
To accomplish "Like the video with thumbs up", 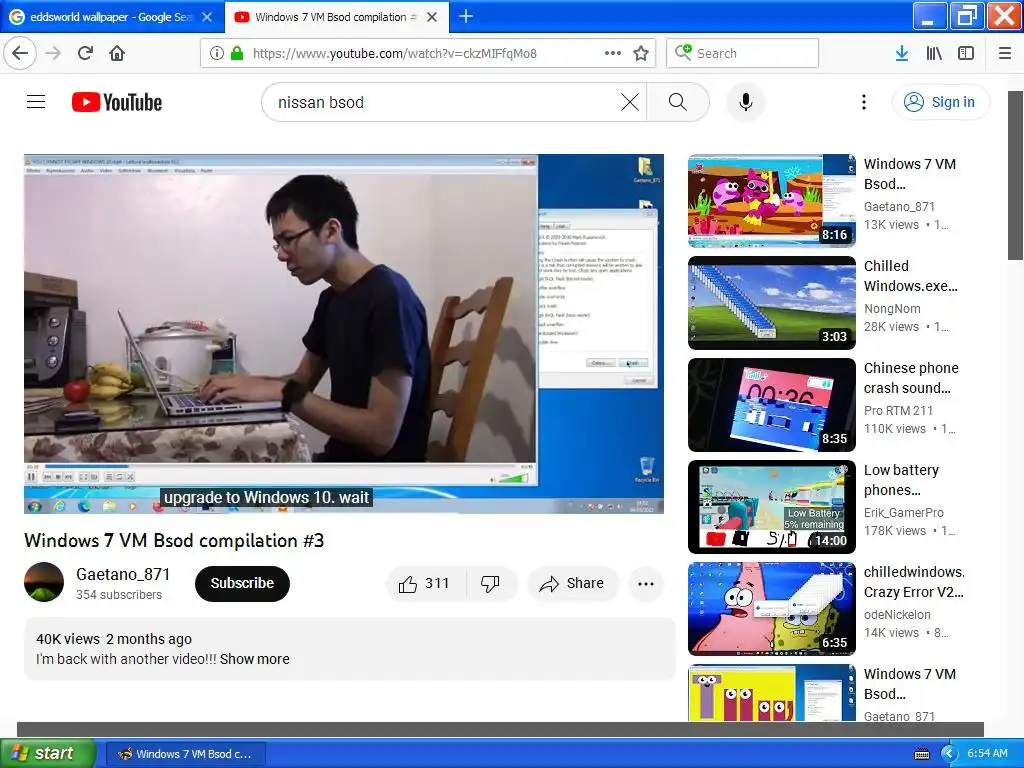I will tap(426, 583).
